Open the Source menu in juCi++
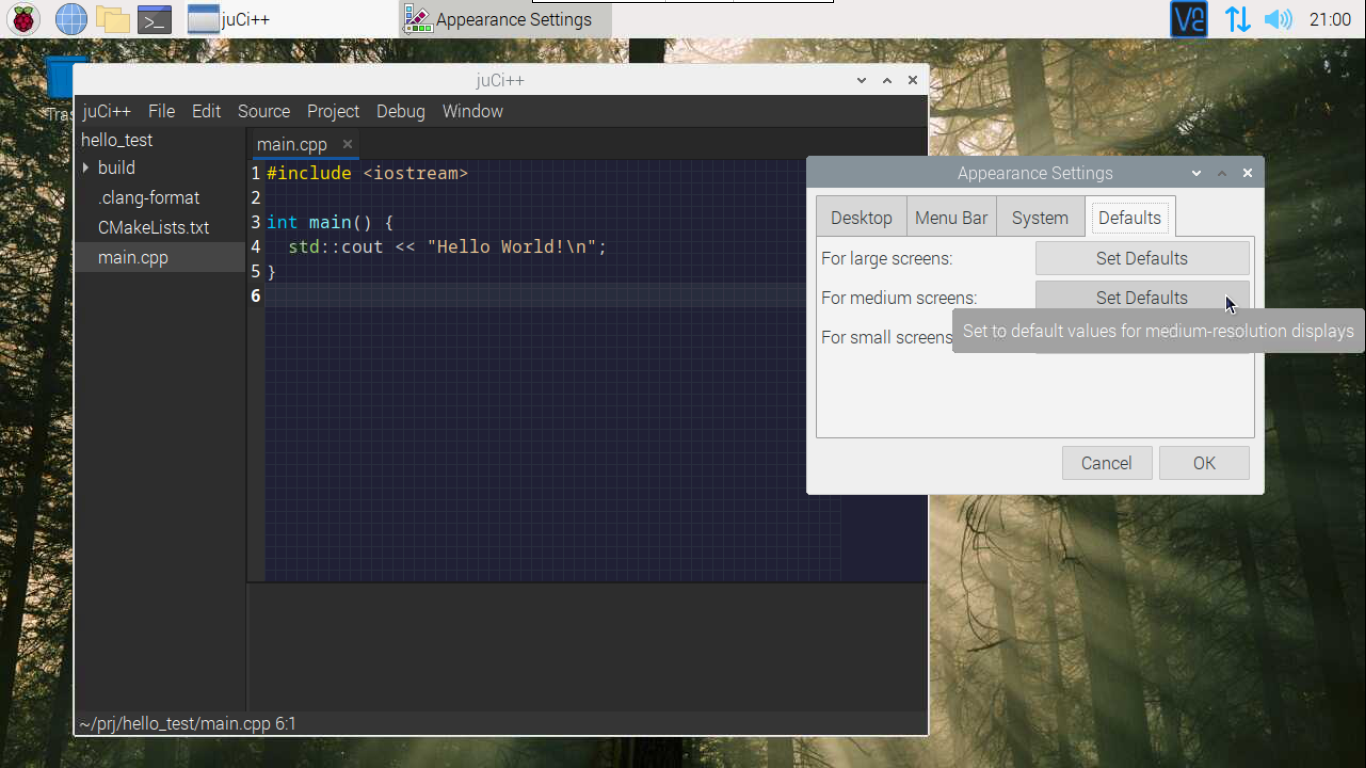 [x=263, y=111]
